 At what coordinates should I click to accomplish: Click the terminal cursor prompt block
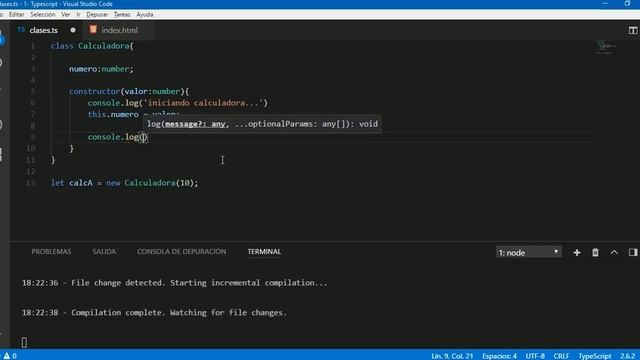(24, 342)
